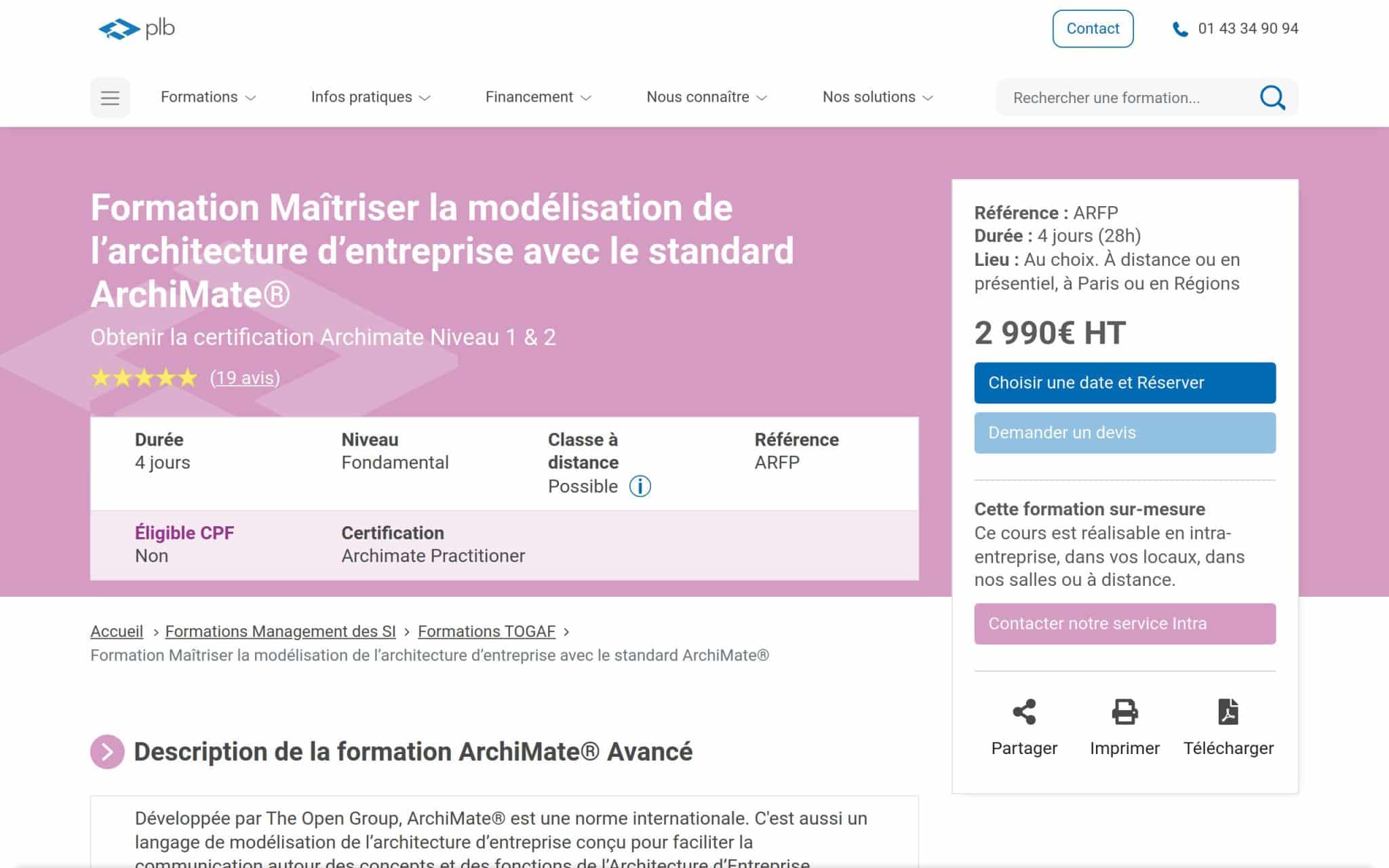
Task: Click the 2 990€ HT price
Action: point(1050,333)
